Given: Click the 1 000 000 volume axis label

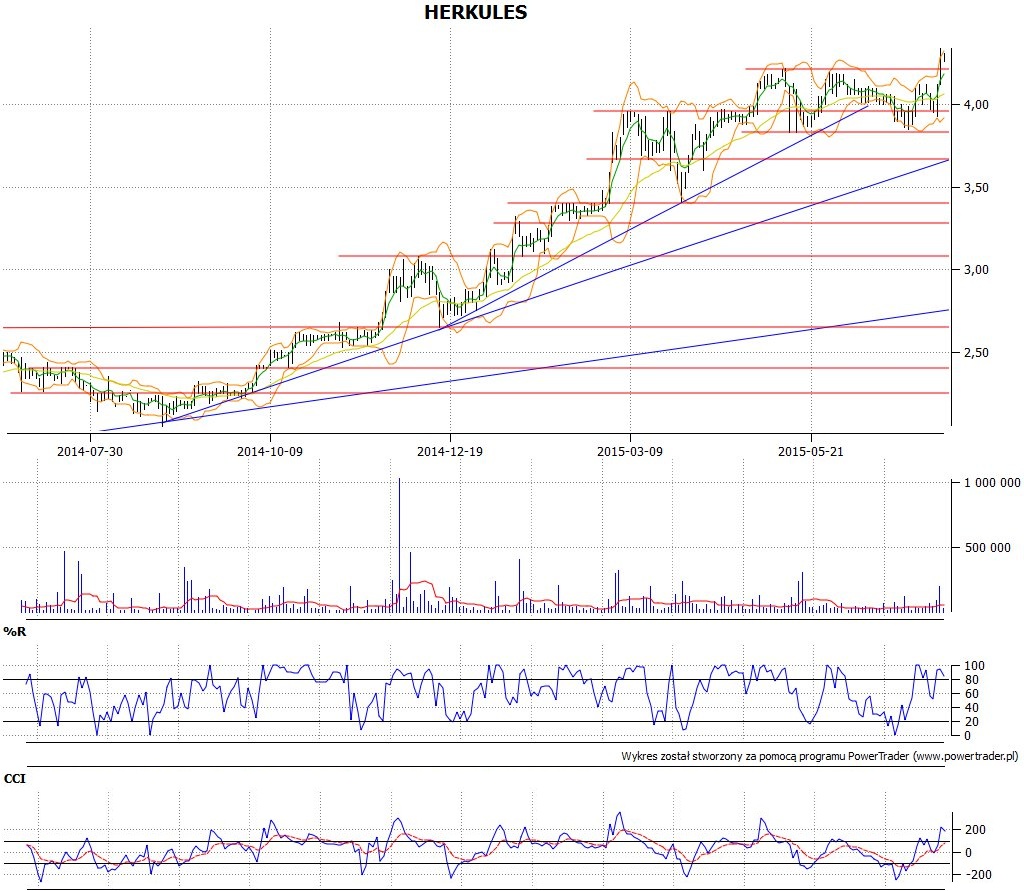Looking at the screenshot, I should 992,483.
